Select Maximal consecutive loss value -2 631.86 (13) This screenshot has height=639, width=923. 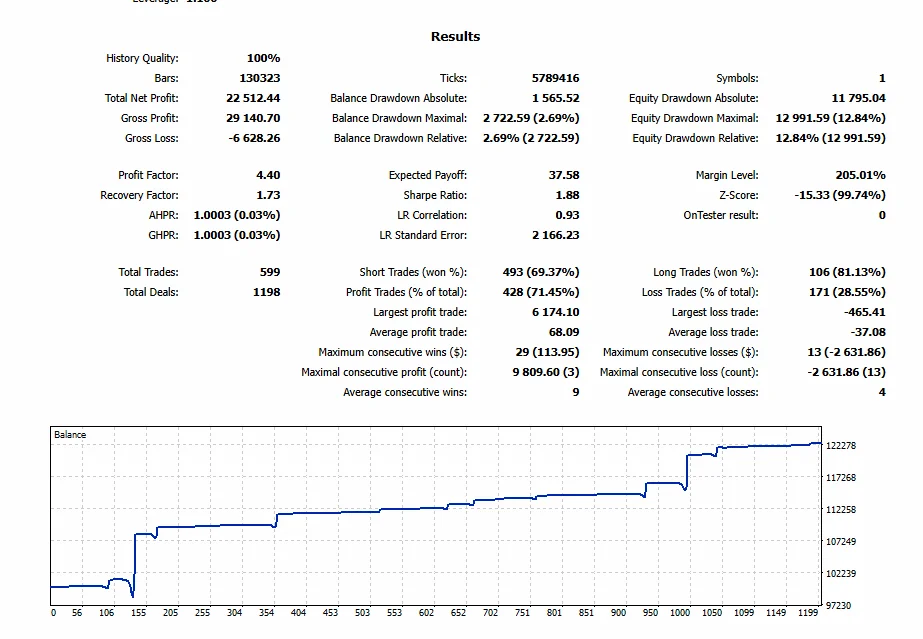(846, 372)
